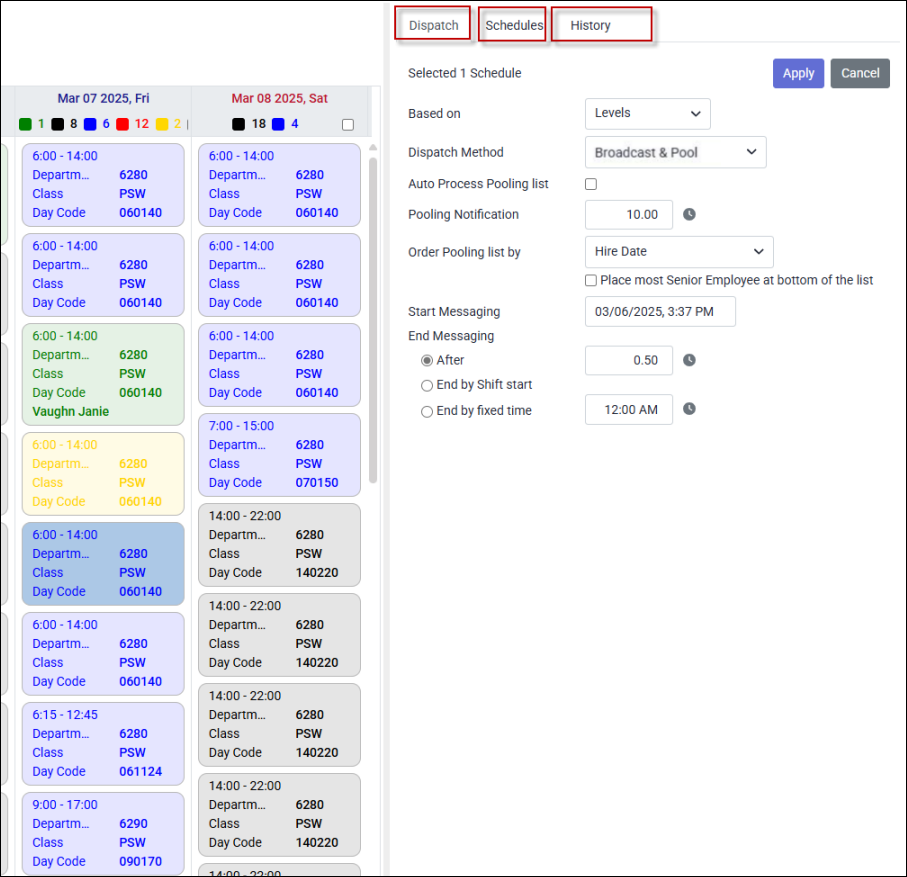Click Day Code 070150 value

[316, 482]
